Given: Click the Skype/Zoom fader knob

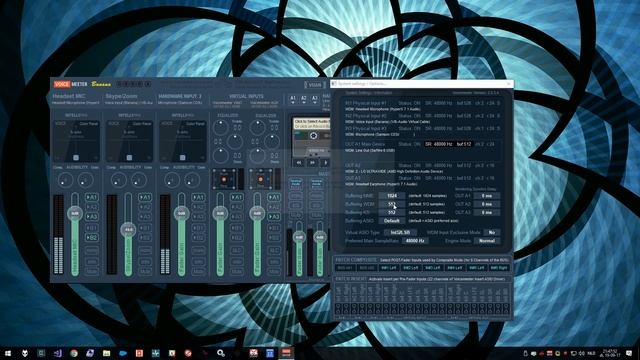Looking at the screenshot, I should (x=128, y=229).
